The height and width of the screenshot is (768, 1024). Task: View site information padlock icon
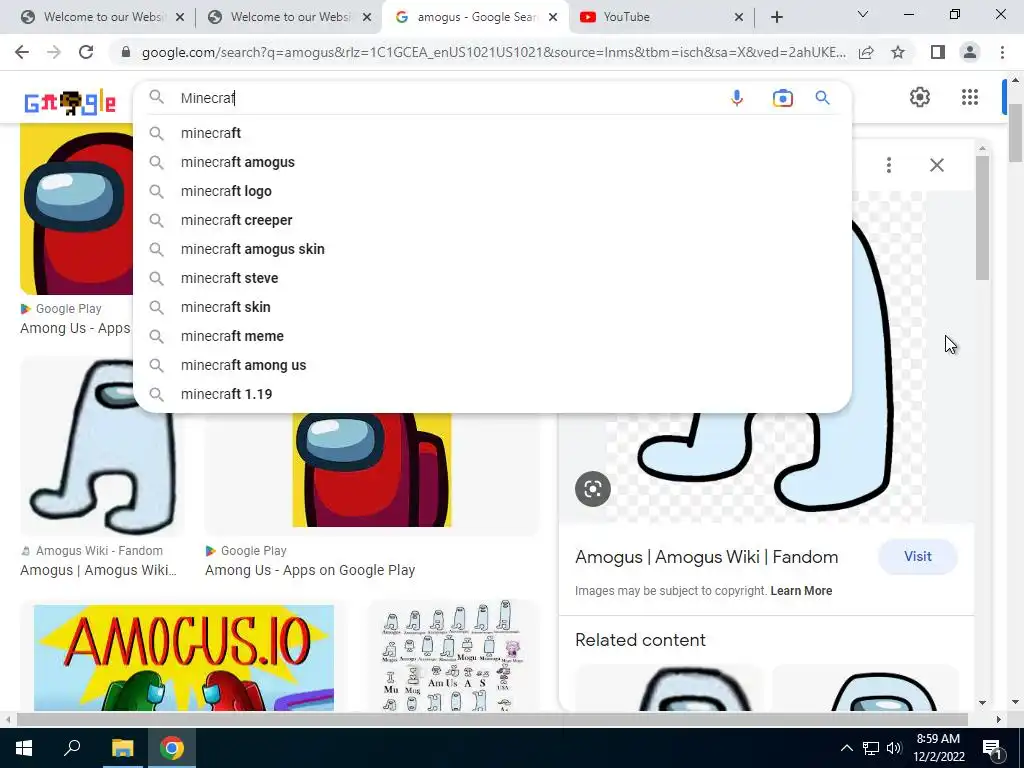125,52
